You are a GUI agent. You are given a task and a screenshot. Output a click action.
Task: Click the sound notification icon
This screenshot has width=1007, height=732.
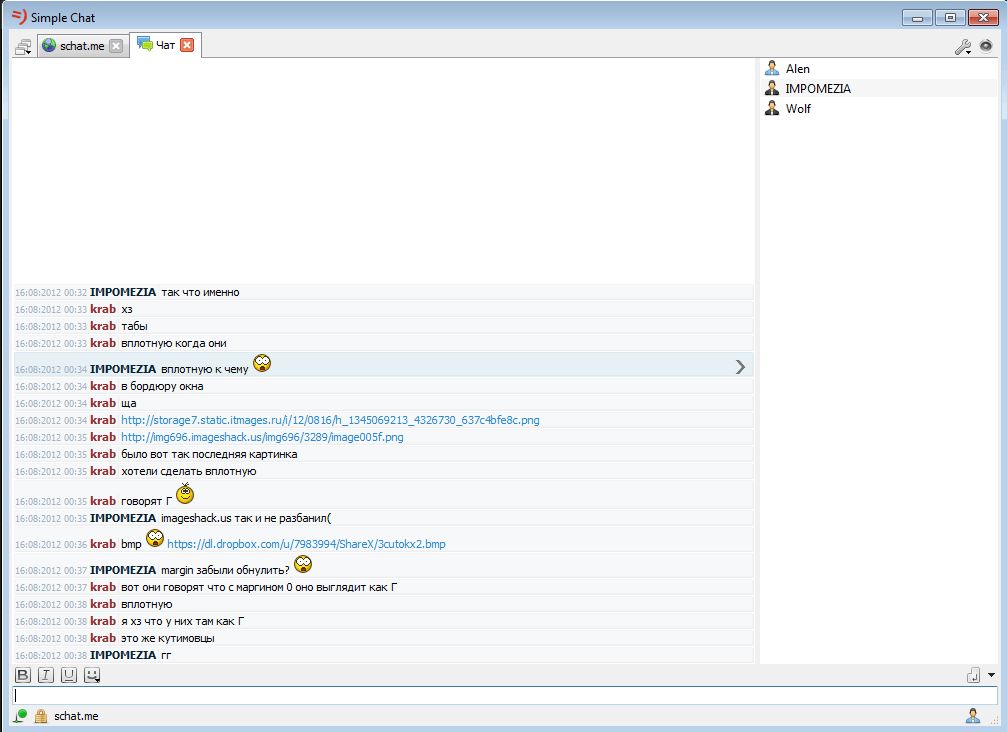coord(988,46)
